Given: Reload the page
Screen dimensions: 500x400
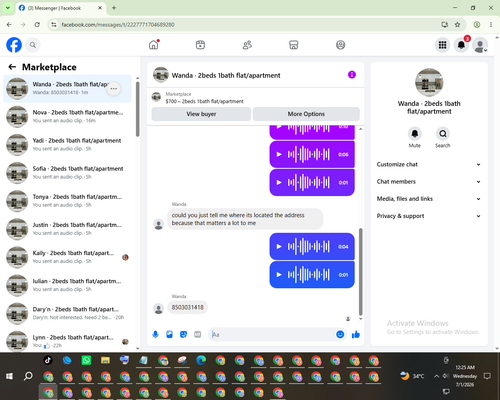Looking at the screenshot, I should coord(37,25).
